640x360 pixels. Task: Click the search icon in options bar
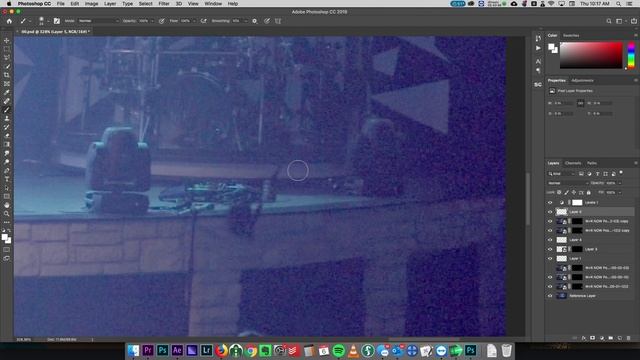tap(609, 21)
